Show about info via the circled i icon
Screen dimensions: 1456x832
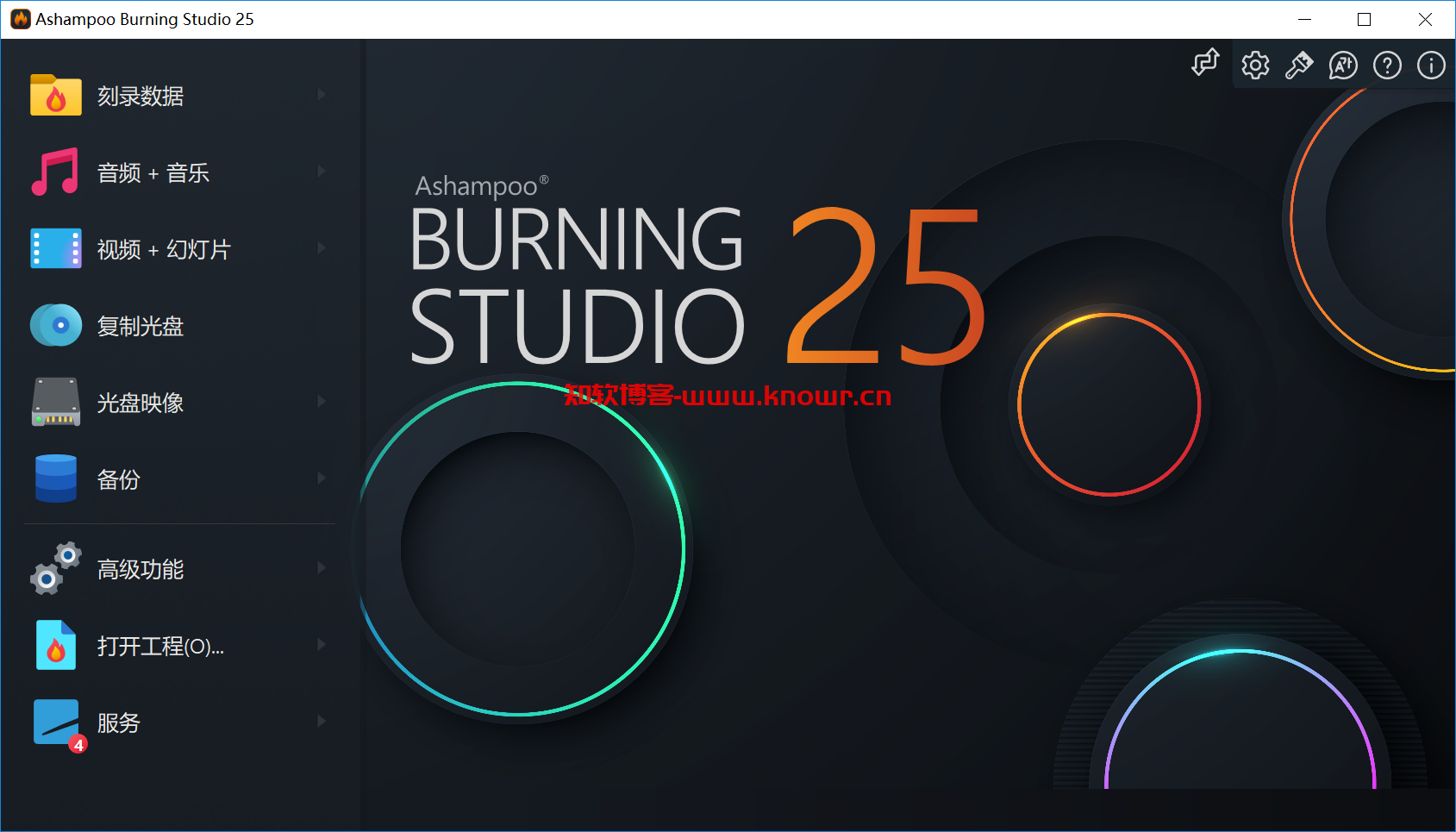[x=1431, y=65]
